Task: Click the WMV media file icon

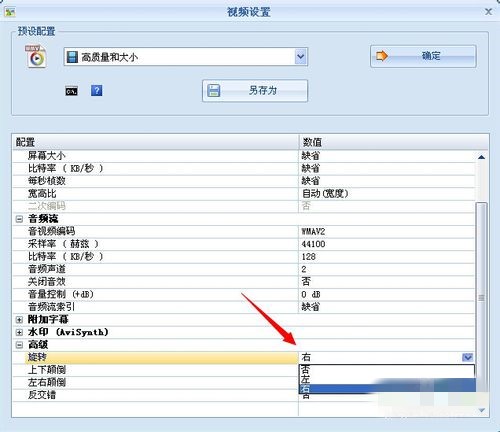Action: [36, 57]
